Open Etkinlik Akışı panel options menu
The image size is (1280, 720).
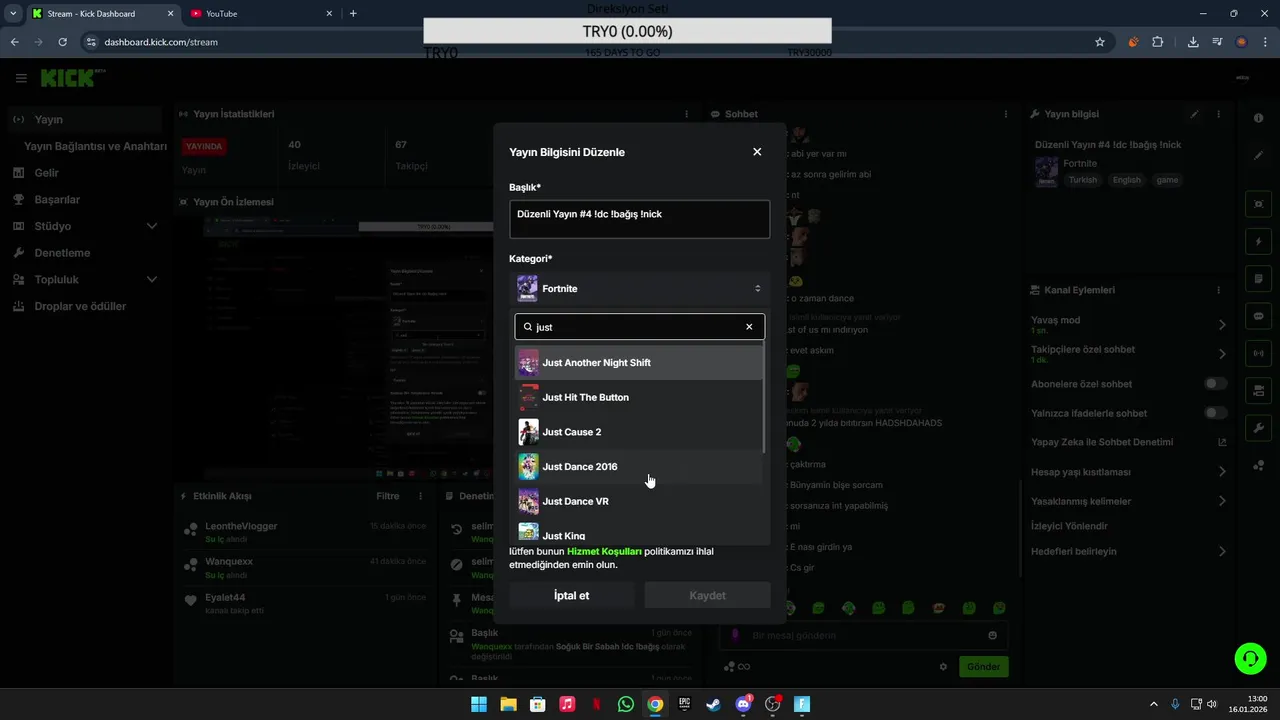(420, 496)
